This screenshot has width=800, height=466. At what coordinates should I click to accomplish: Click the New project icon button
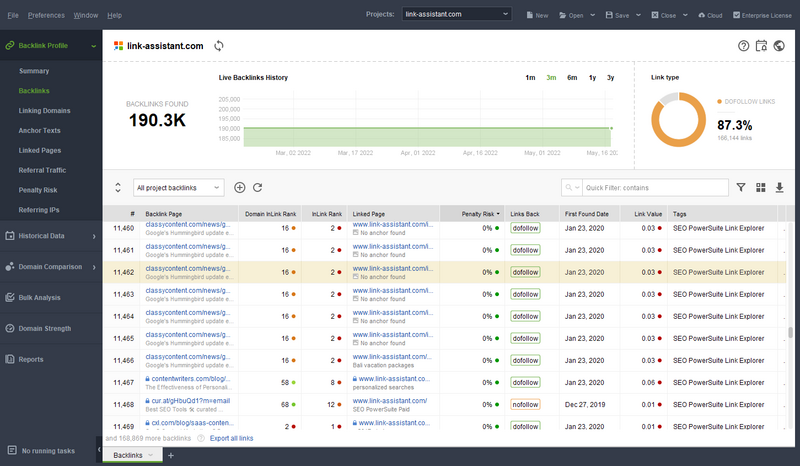(x=530, y=15)
